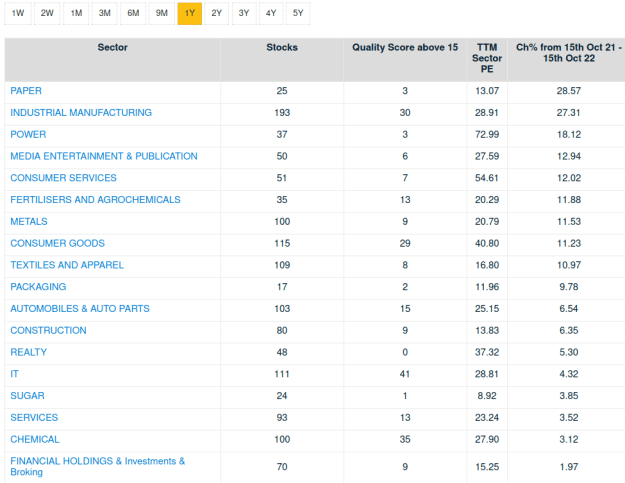625x483 pixels.
Task: Switch to the 3M period tab
Action: coord(104,13)
